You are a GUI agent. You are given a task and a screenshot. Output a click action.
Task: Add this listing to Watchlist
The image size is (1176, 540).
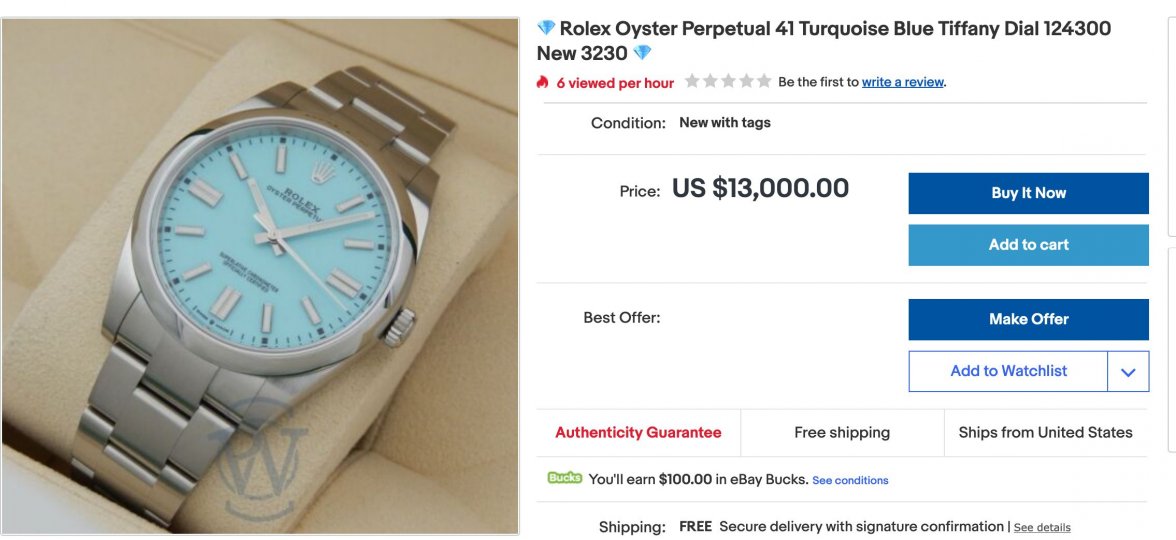click(x=1008, y=371)
